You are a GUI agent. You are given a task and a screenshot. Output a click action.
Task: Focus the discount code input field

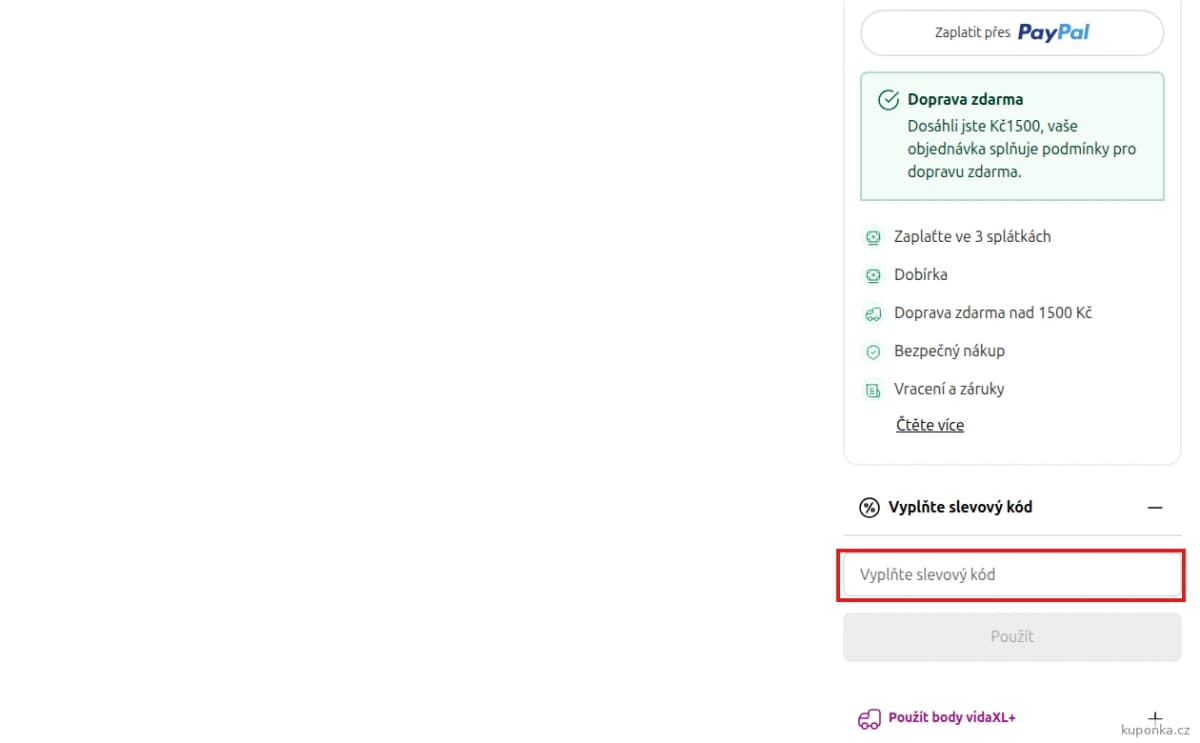1012,575
